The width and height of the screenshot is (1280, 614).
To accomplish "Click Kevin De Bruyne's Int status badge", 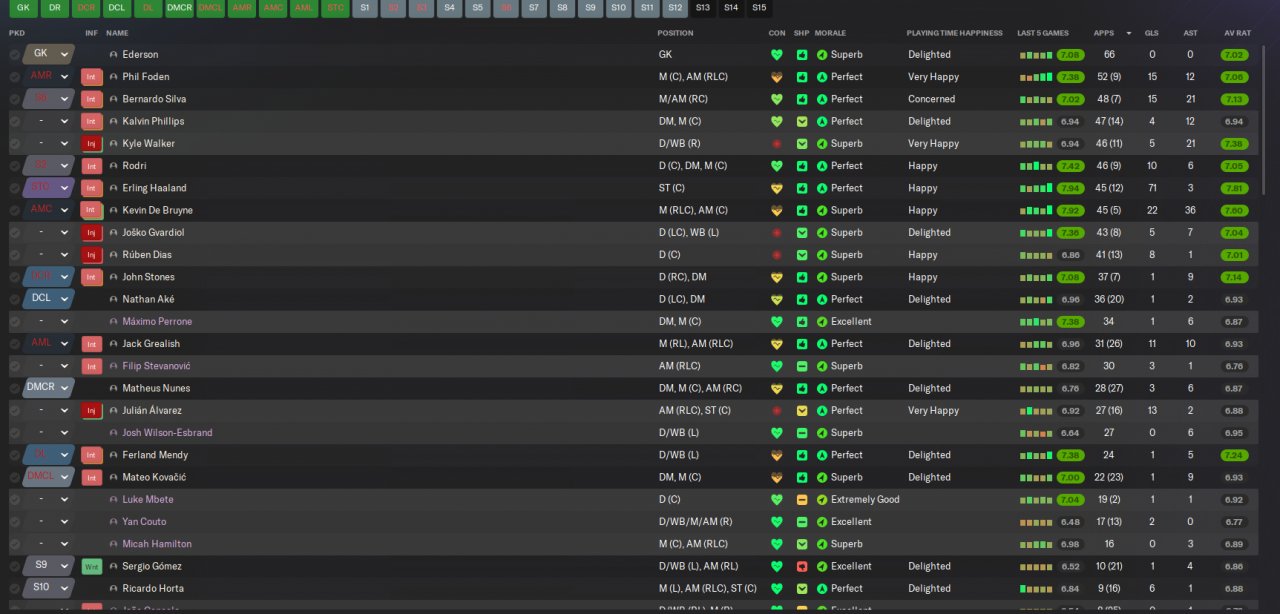I will click(92, 210).
